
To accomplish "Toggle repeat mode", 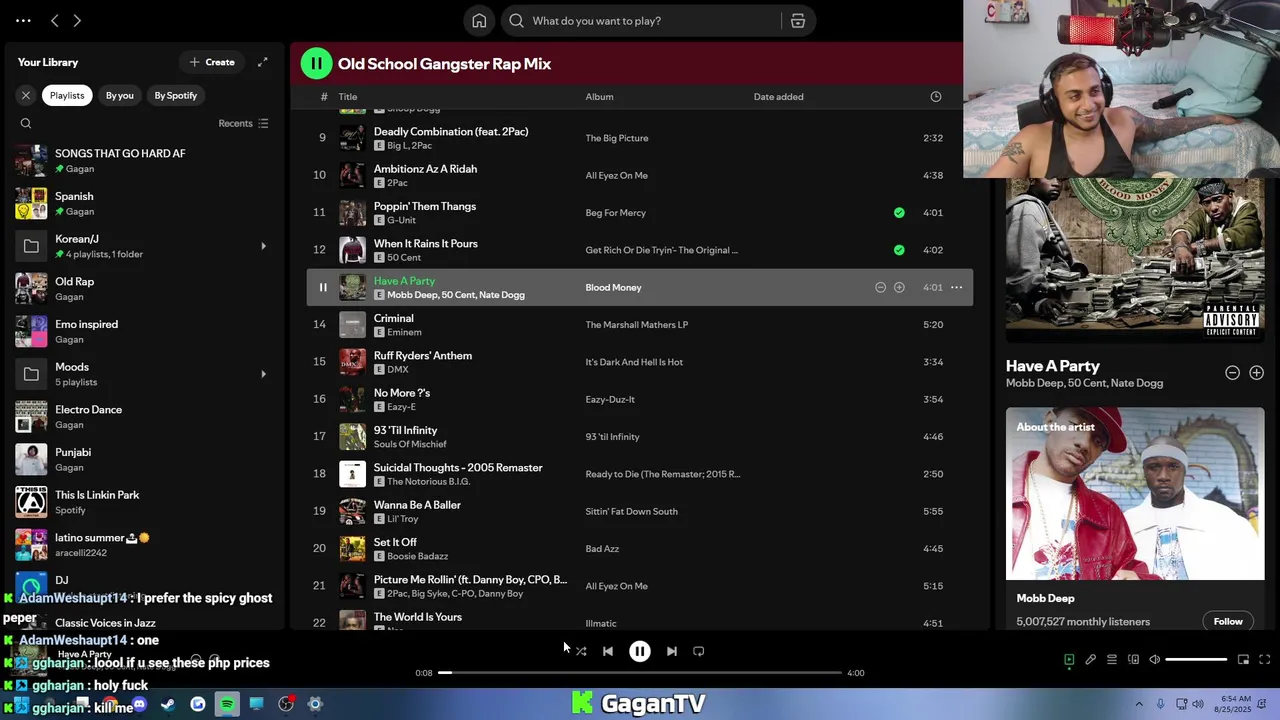I will (699, 651).
